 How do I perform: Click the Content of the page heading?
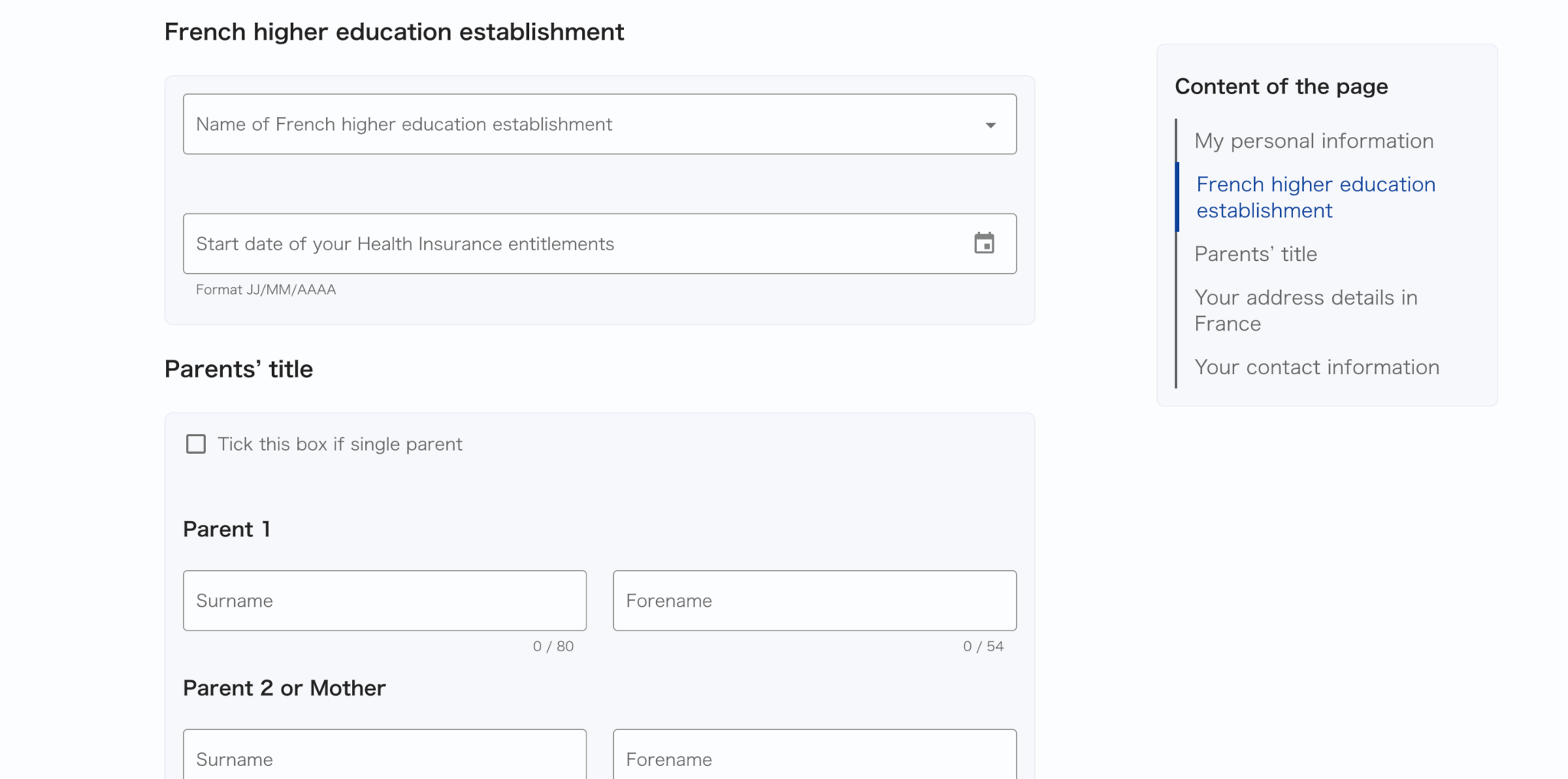(1281, 86)
